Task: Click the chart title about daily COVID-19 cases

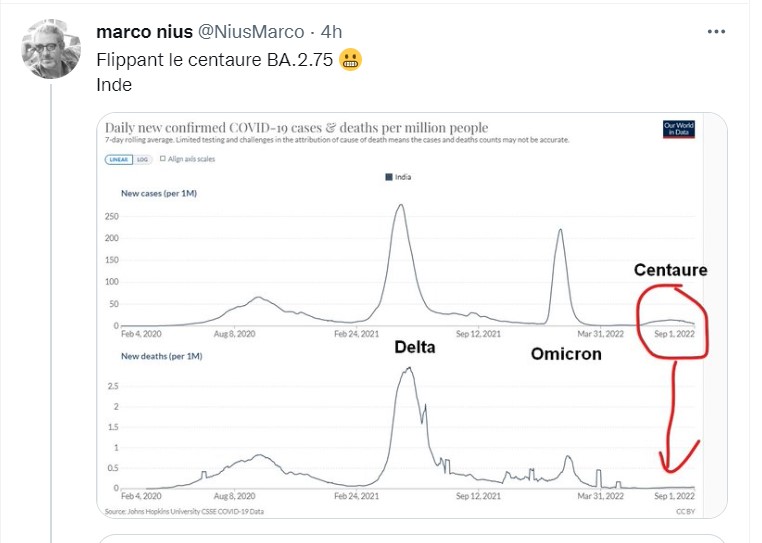Action: tap(297, 128)
